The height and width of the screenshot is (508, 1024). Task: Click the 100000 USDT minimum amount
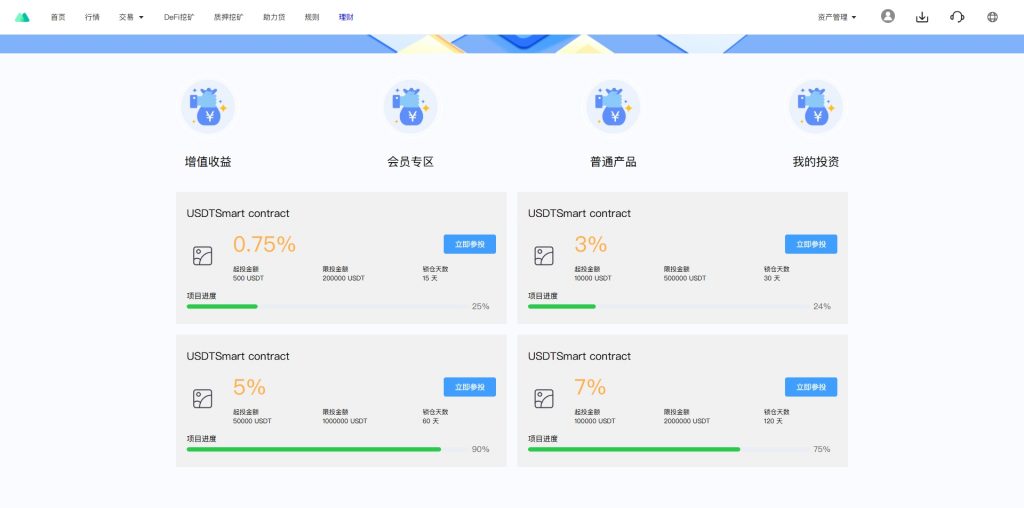coord(595,421)
